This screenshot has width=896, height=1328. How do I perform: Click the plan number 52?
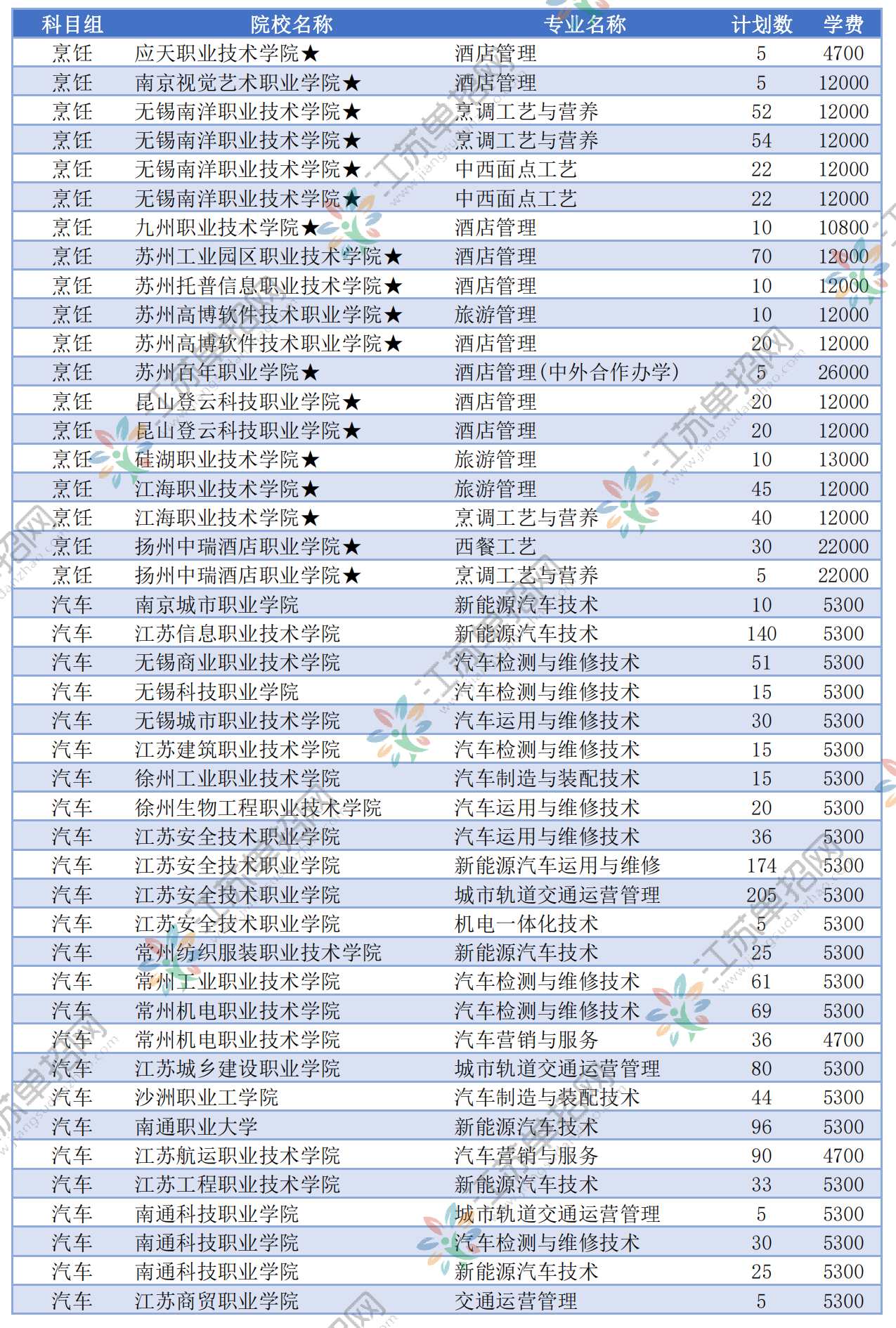[762, 112]
